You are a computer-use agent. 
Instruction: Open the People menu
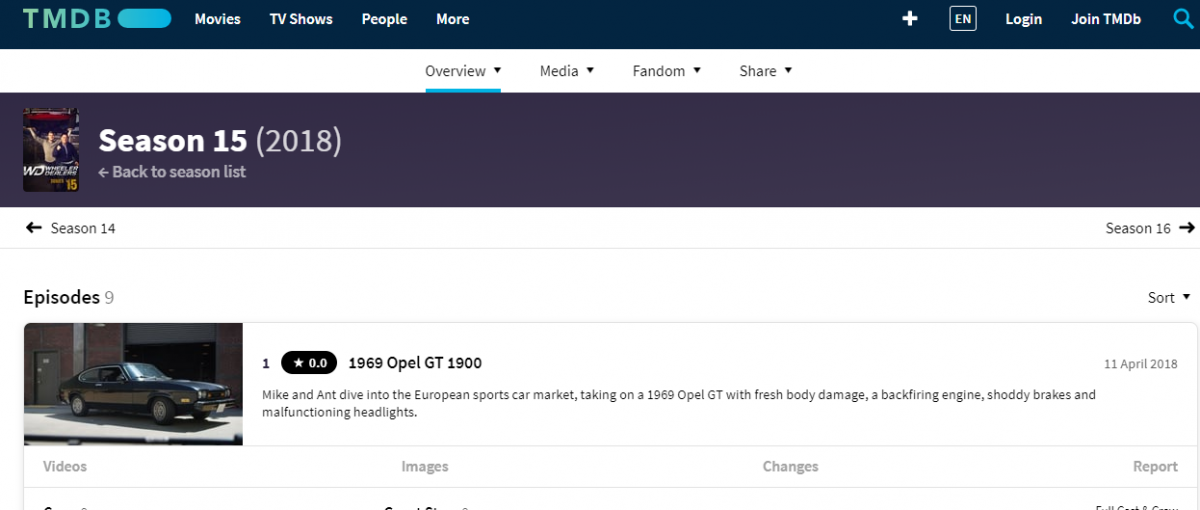coord(384,19)
